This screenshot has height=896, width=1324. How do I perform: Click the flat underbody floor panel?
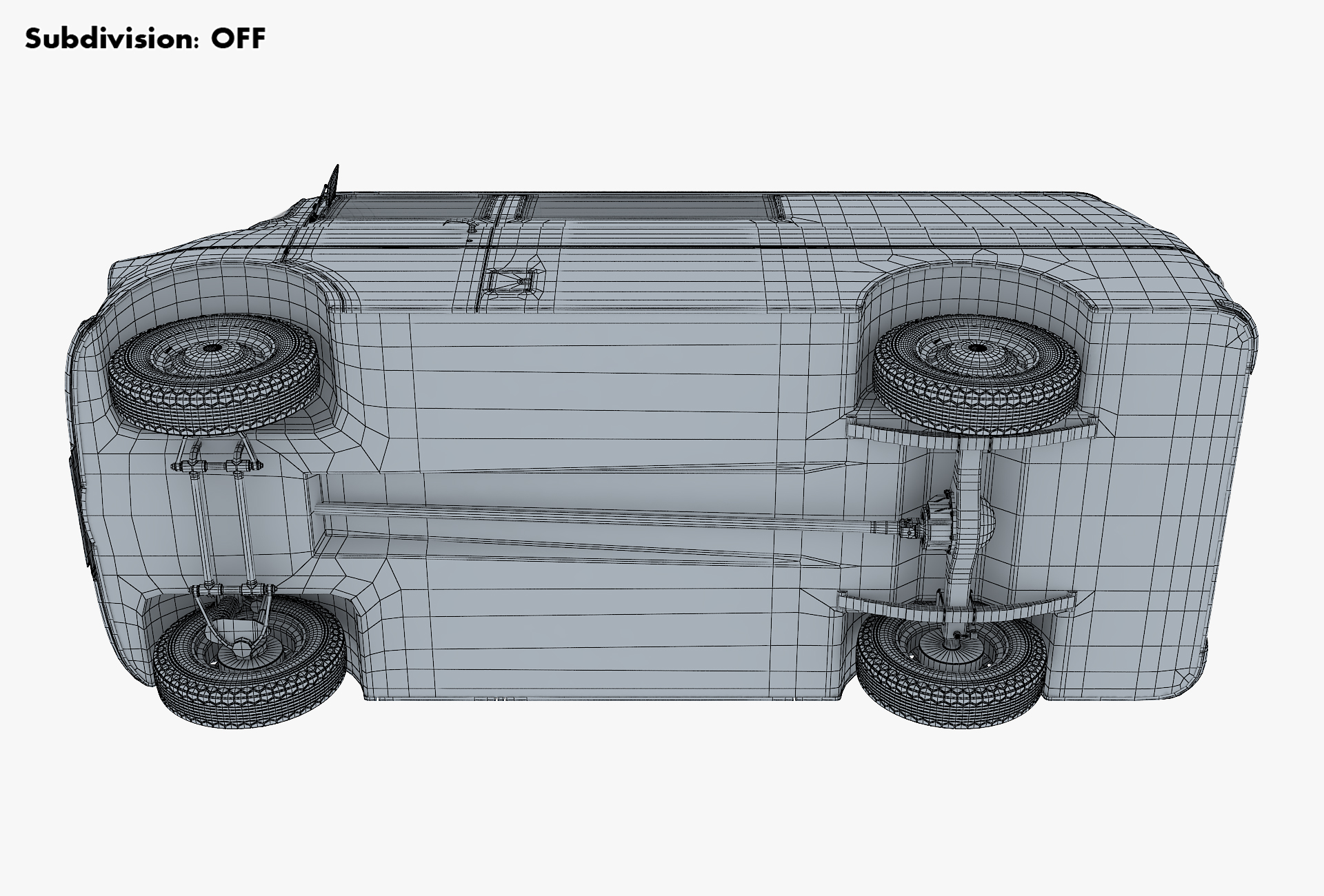click(607, 386)
